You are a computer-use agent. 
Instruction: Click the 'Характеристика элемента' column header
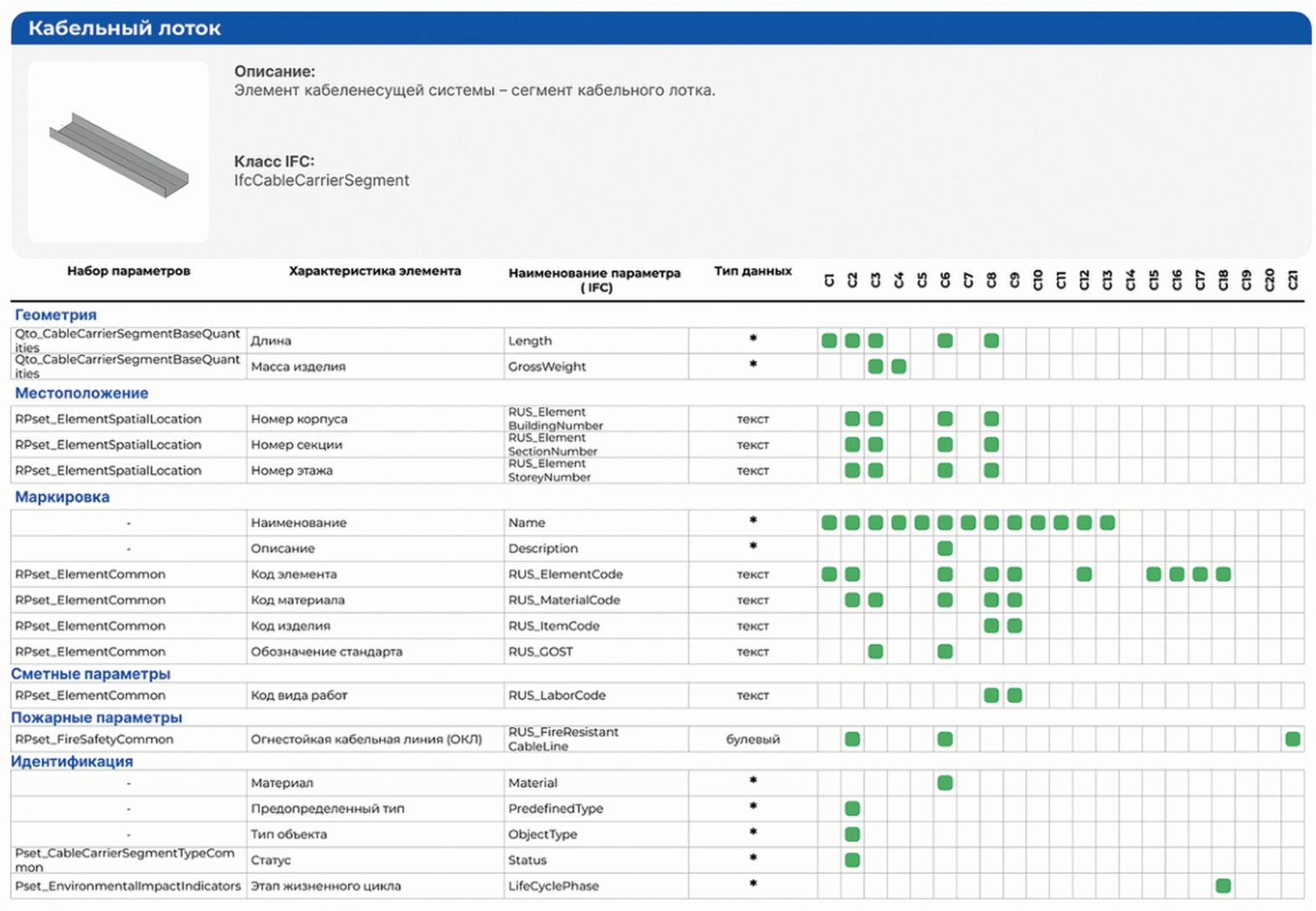[x=375, y=271]
